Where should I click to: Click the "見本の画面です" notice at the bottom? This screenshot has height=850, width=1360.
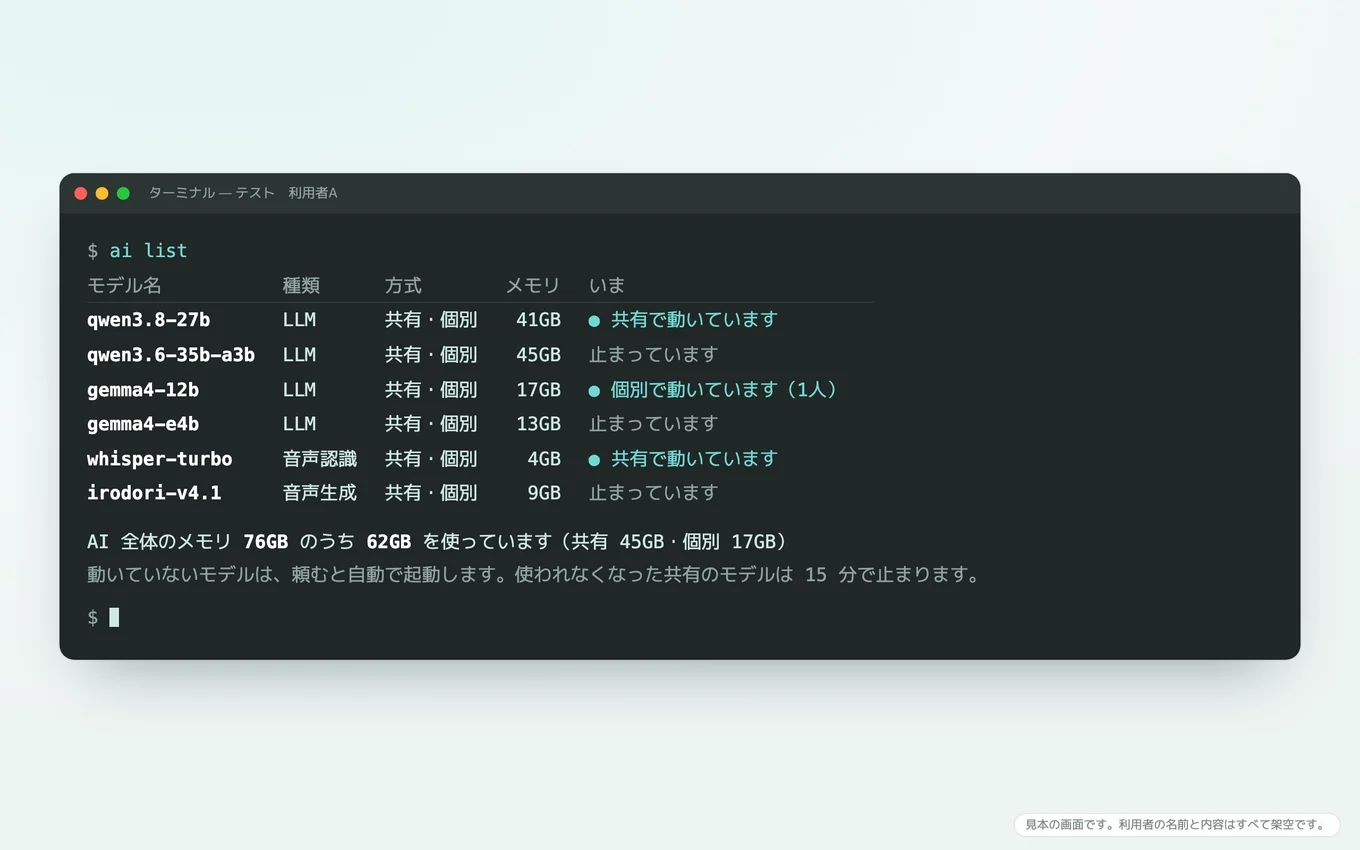(1177, 825)
